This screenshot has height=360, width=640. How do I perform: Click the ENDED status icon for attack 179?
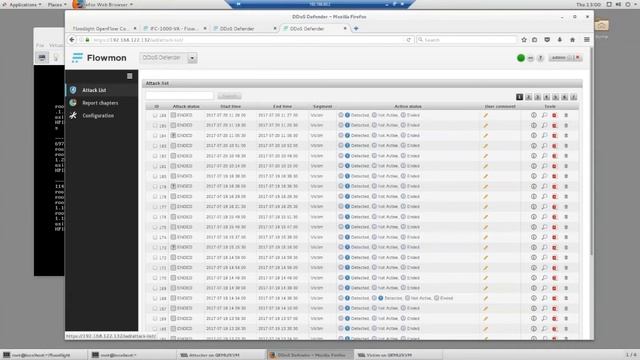(173, 186)
